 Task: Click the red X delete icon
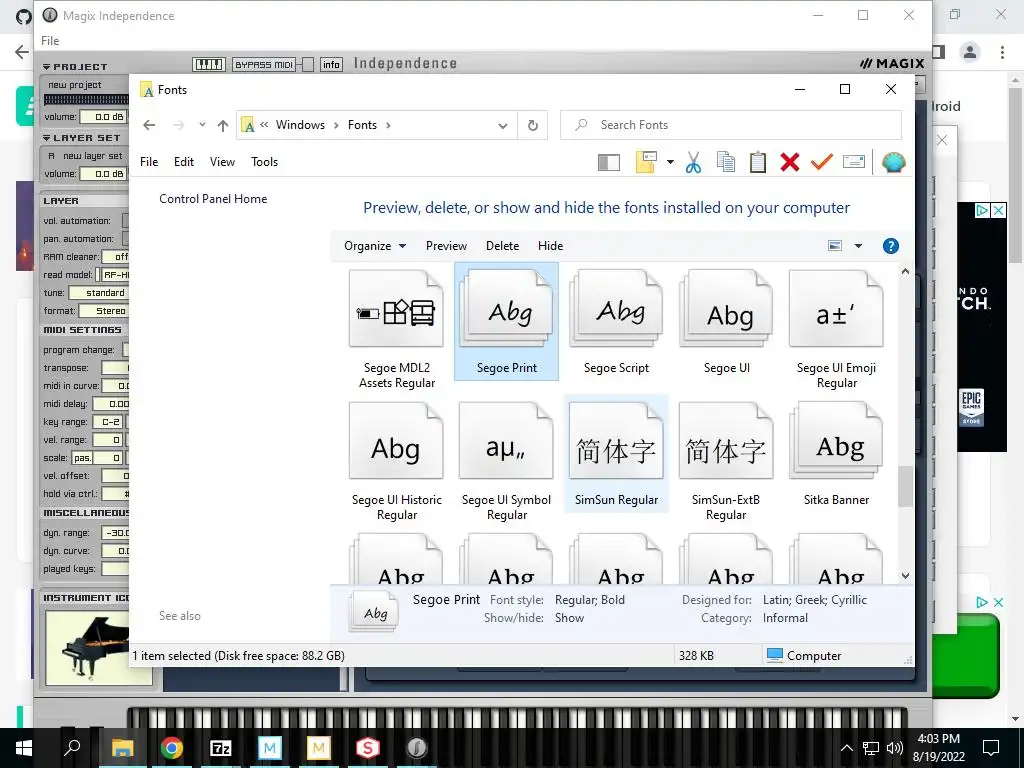pyautogui.click(x=790, y=162)
